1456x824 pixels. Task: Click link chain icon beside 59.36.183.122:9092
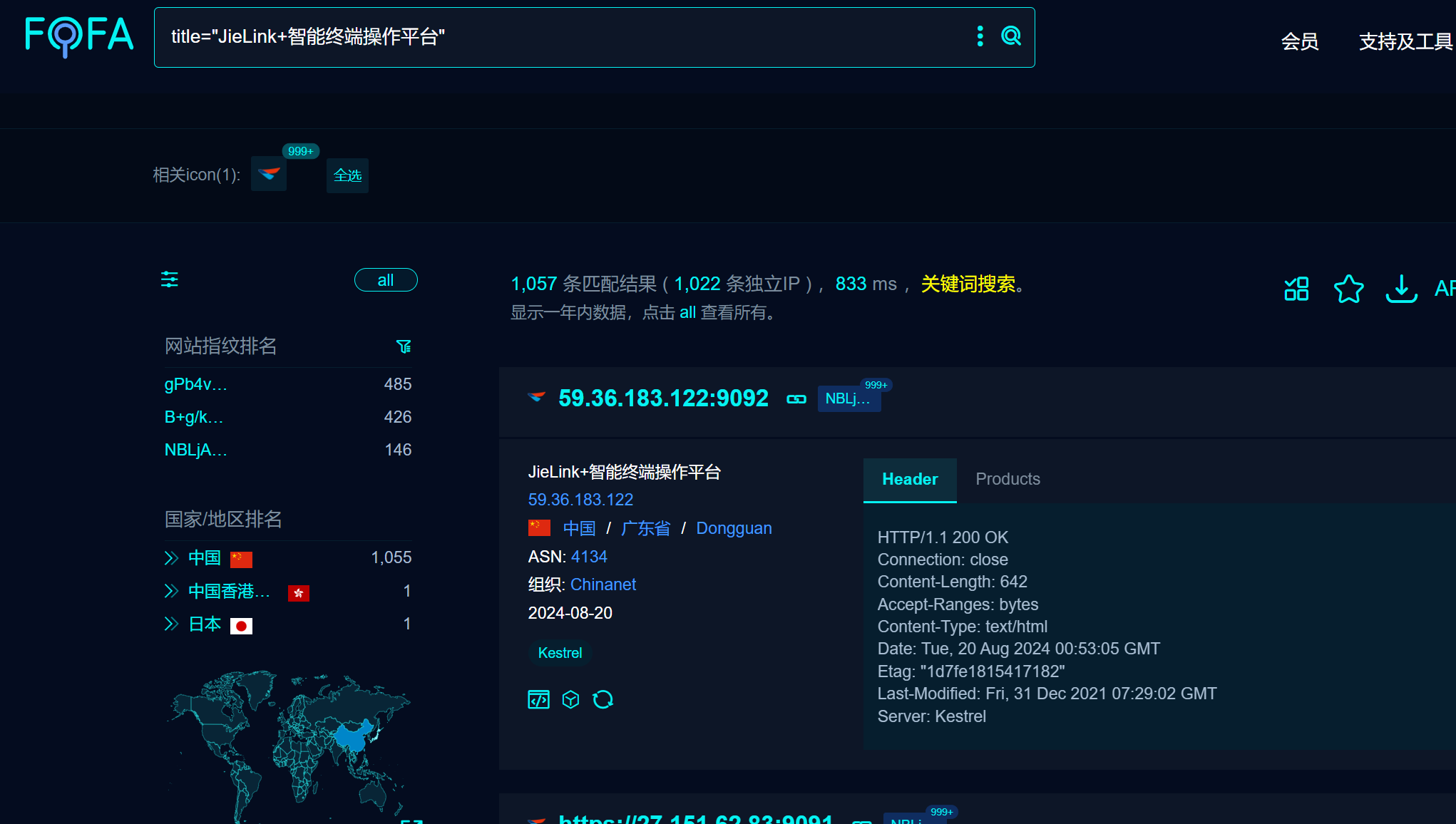[796, 399]
